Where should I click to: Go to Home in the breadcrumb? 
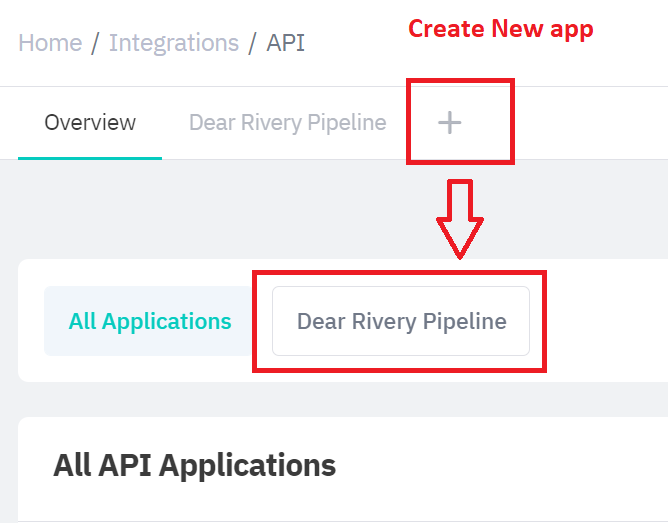(49, 43)
